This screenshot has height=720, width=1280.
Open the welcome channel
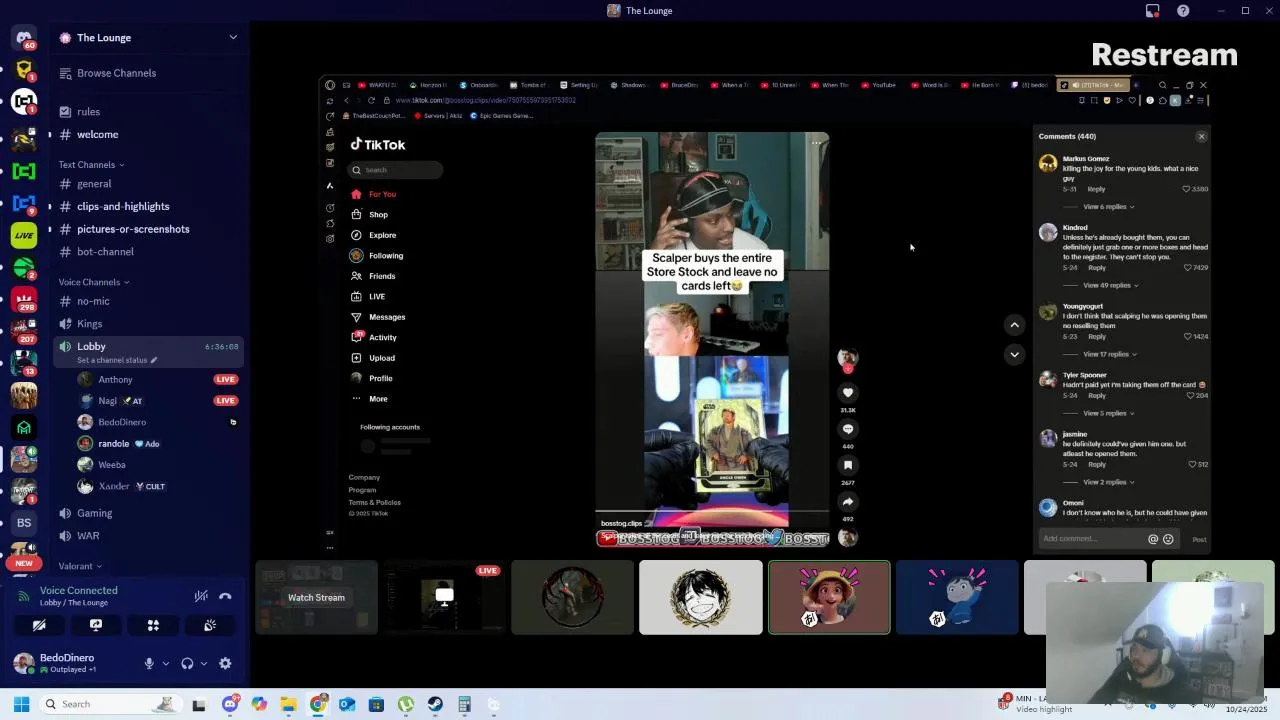[97, 134]
